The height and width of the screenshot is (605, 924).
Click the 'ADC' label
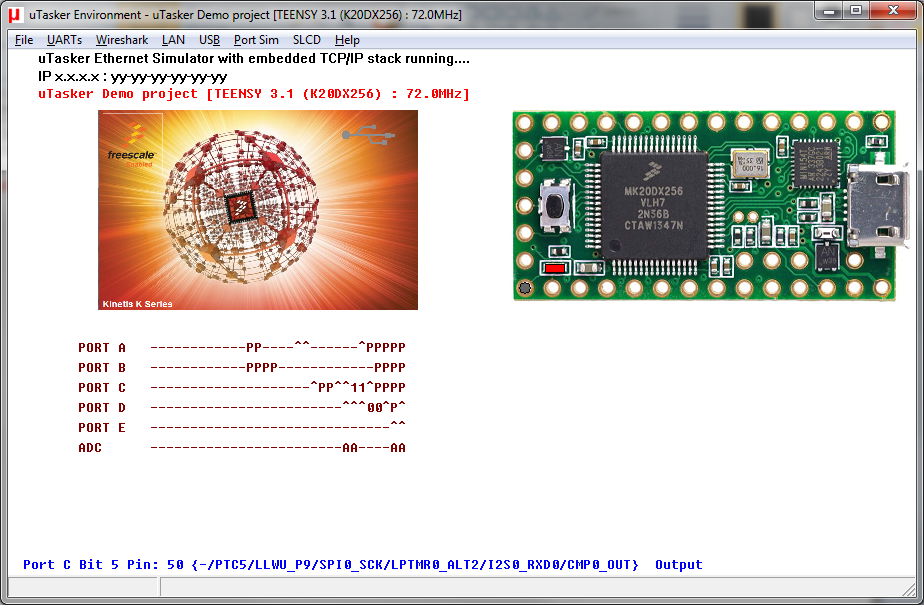pos(90,448)
